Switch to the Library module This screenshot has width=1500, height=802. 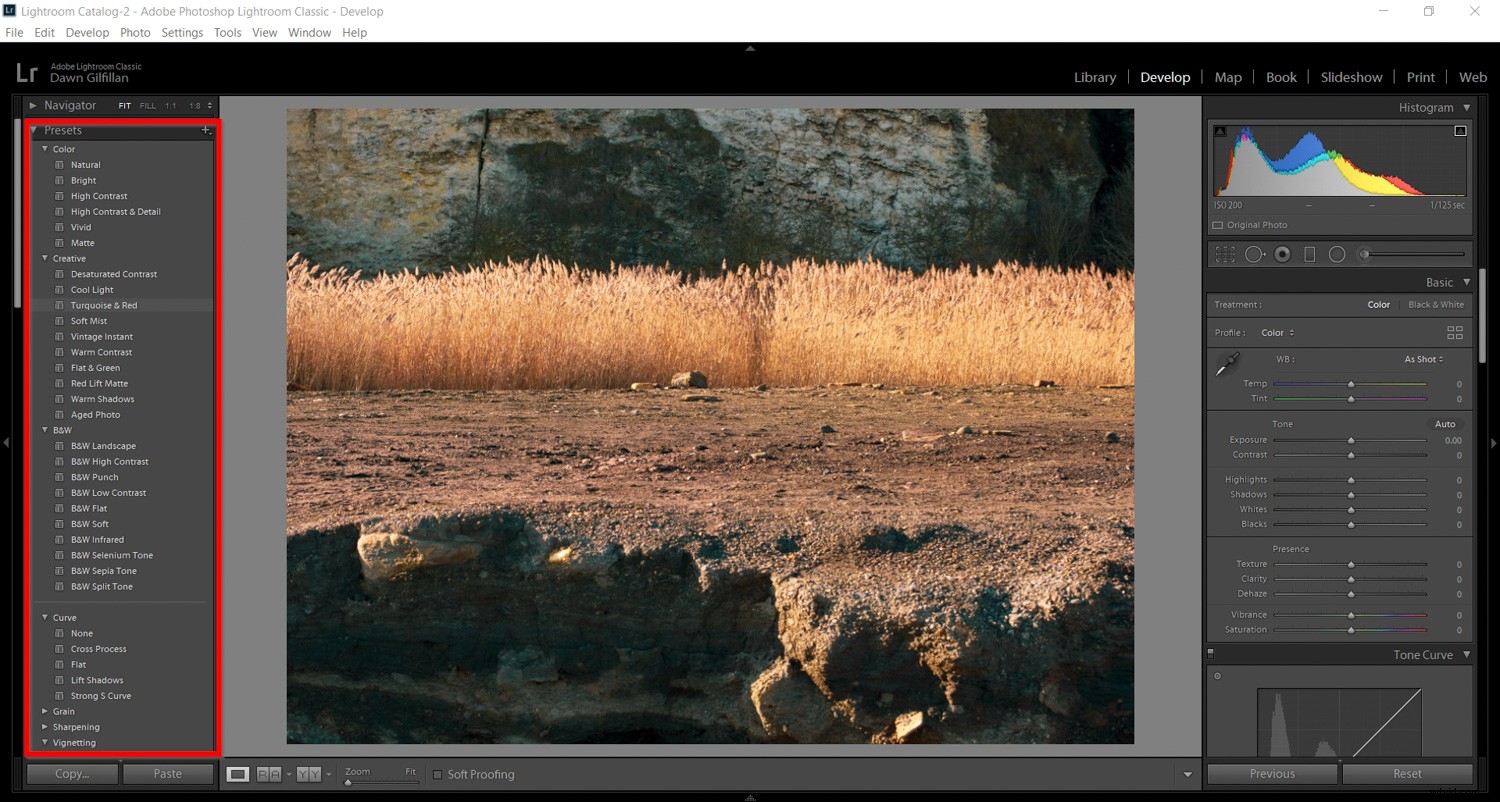[1095, 77]
